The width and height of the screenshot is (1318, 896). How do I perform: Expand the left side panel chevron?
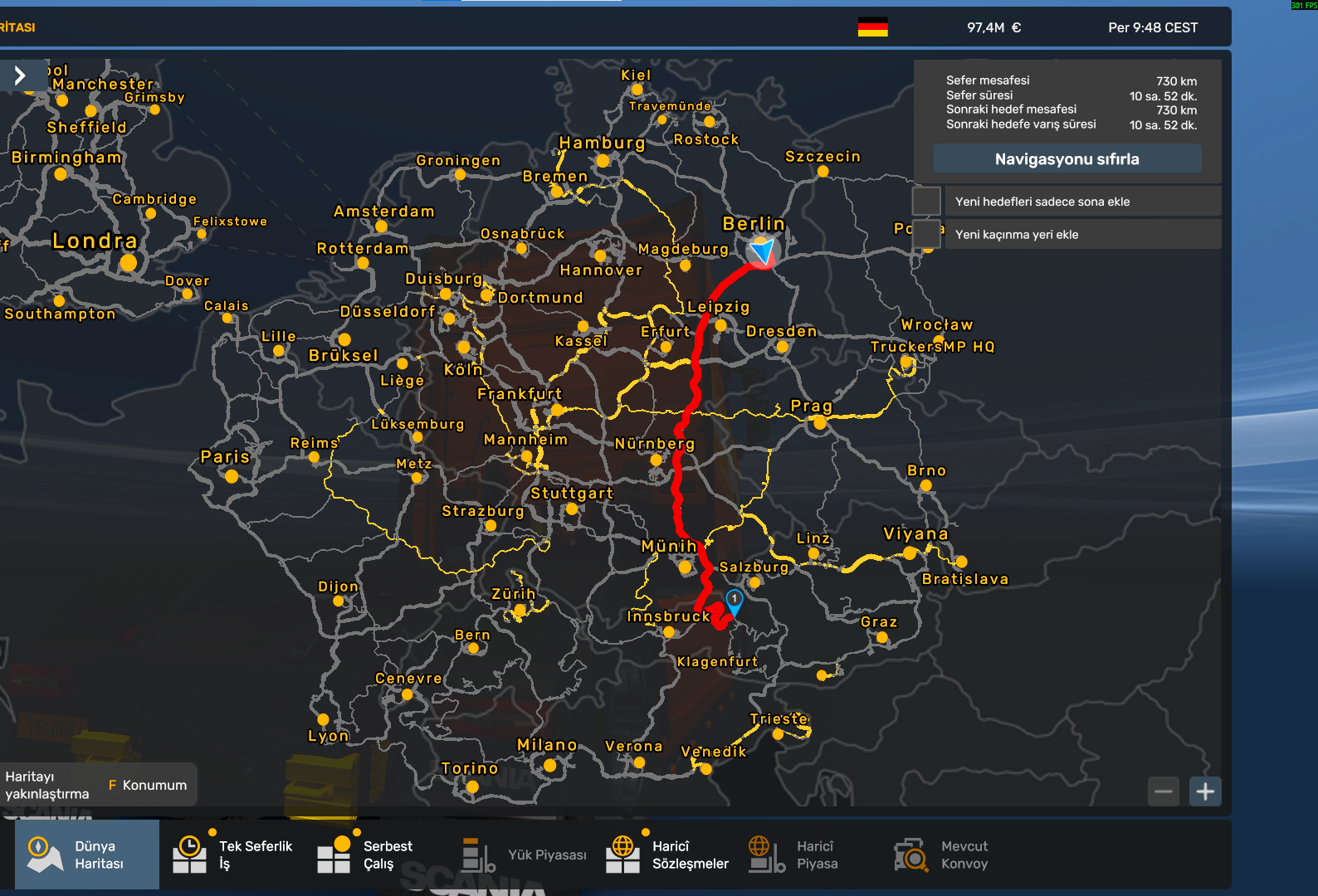coord(21,76)
